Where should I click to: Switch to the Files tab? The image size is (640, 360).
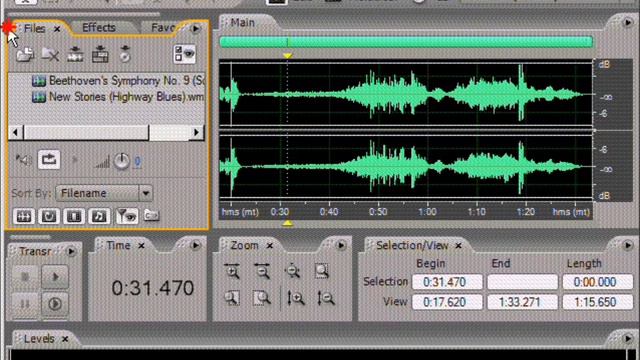tap(34, 29)
